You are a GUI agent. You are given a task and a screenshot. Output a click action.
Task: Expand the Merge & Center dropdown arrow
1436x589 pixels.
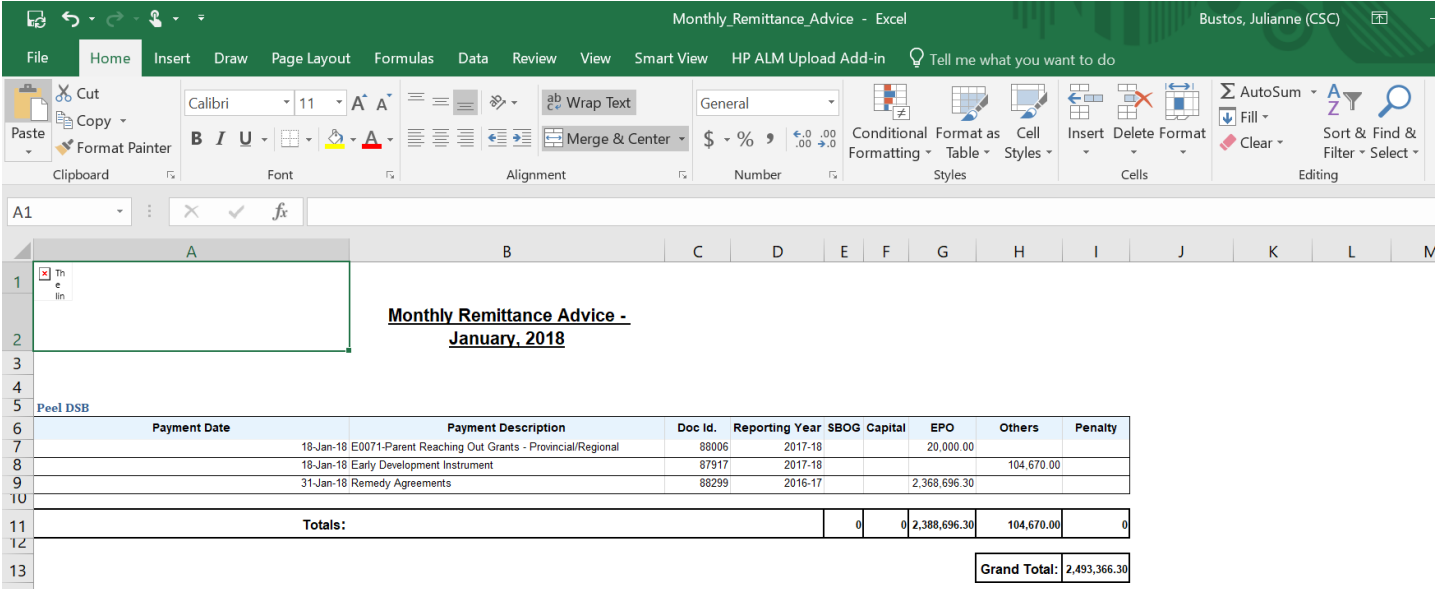682,139
